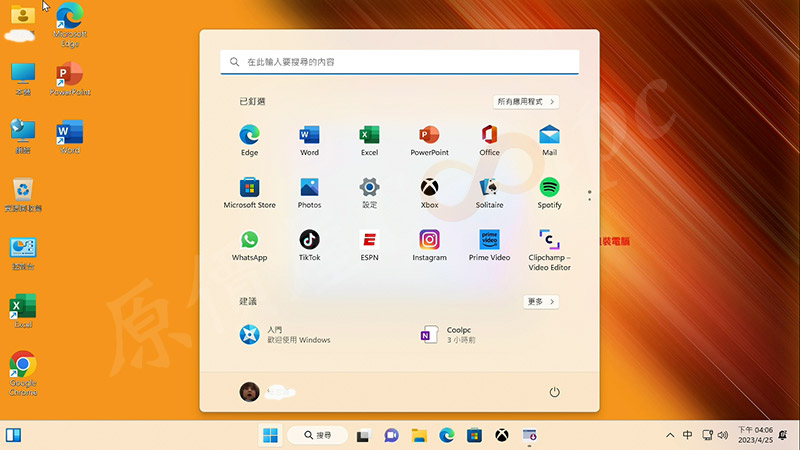Screen dimensions: 800x450
Task: Select the PowerPoint desktop shortcut
Action: pyautogui.click(x=69, y=78)
